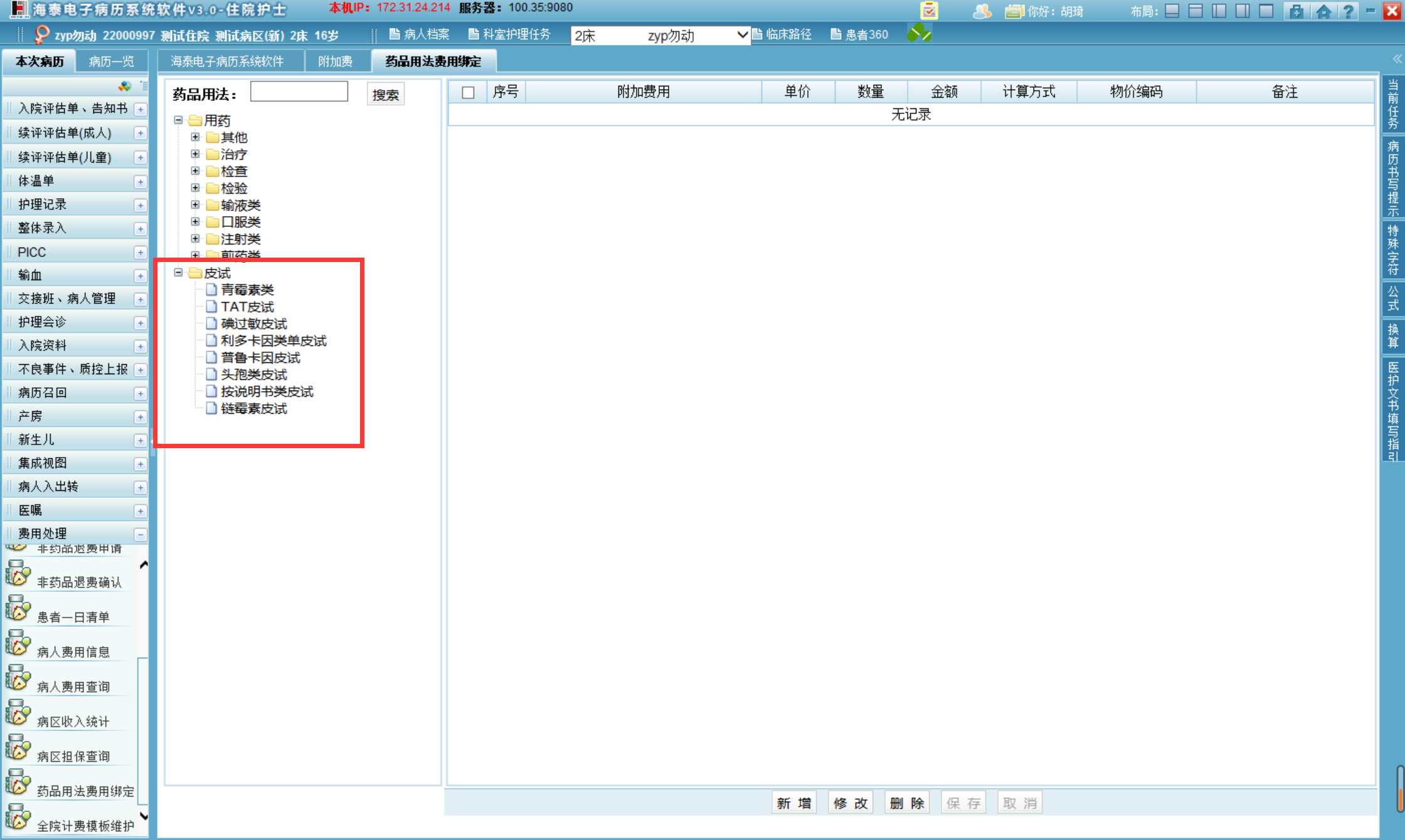Tick the select-all checkbox in the table header

(468, 93)
